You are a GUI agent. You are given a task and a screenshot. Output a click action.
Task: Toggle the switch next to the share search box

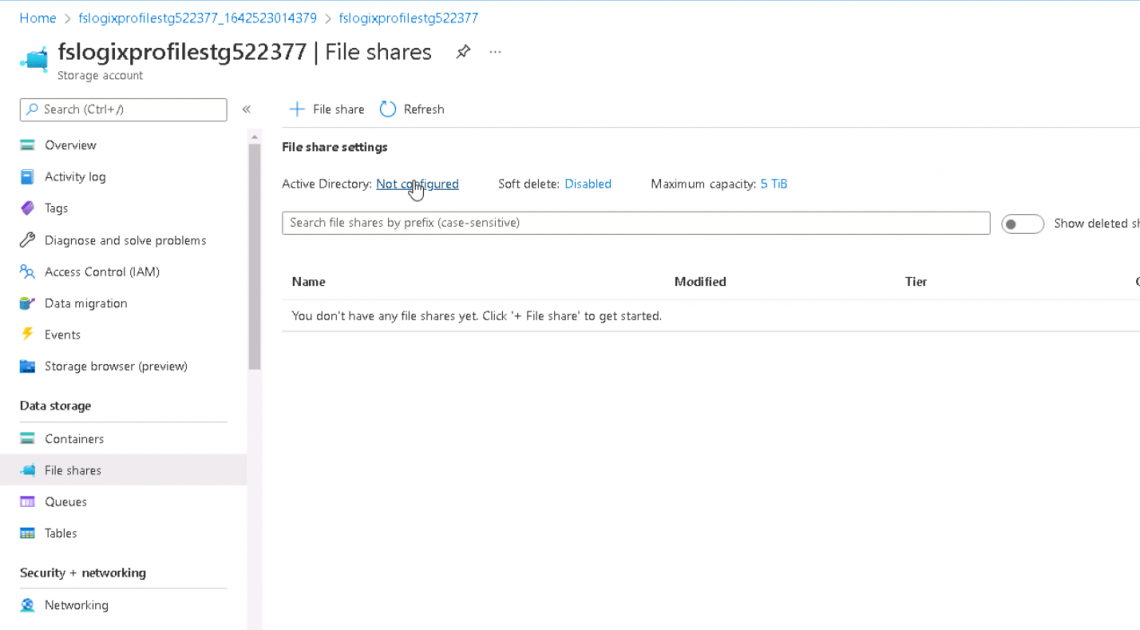1022,223
